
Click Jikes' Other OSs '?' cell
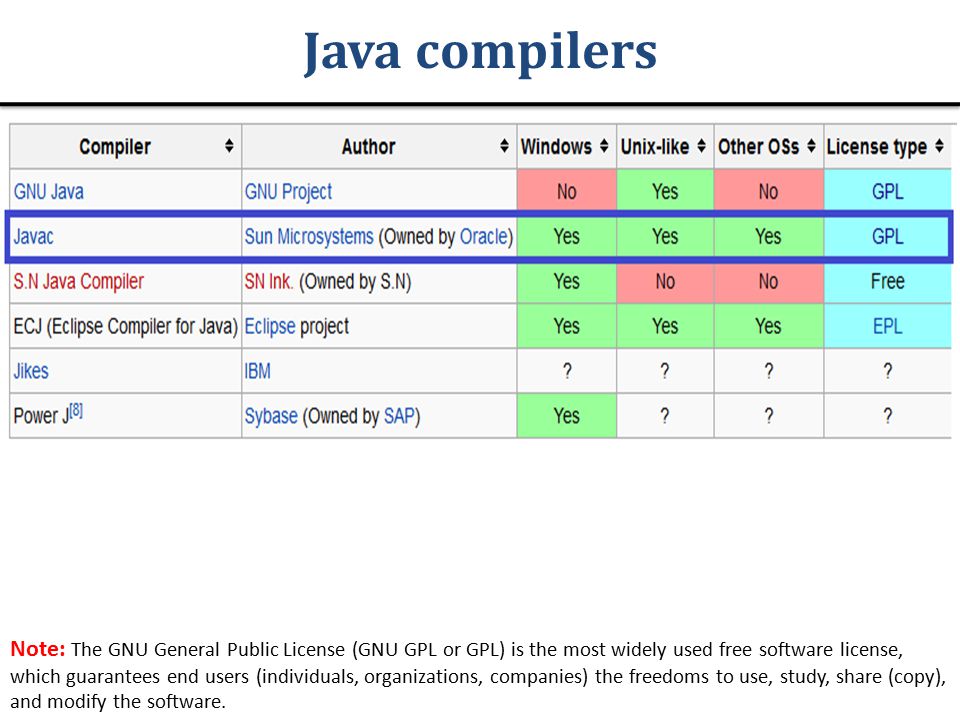(768, 371)
